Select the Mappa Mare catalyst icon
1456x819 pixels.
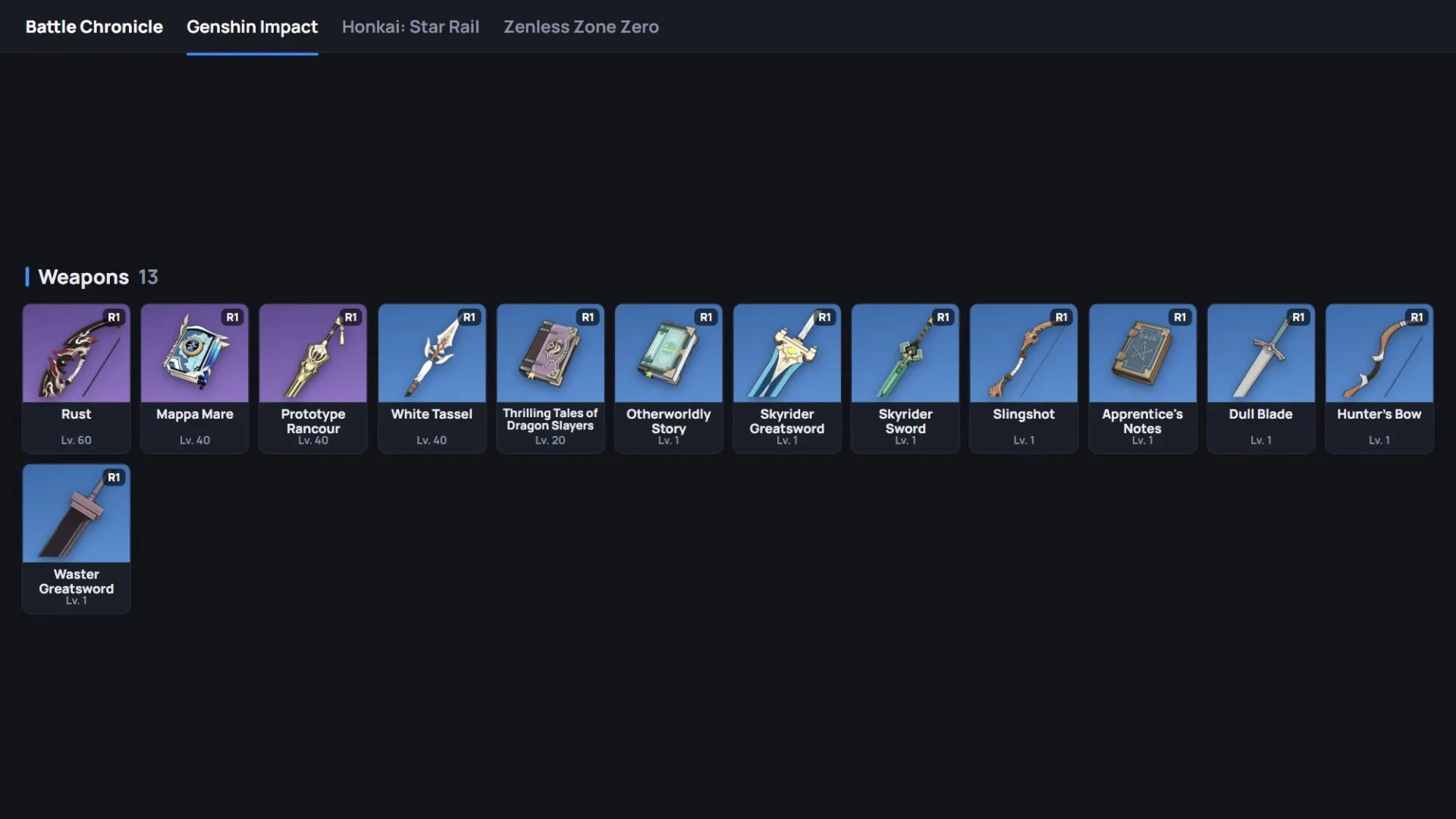(x=194, y=353)
